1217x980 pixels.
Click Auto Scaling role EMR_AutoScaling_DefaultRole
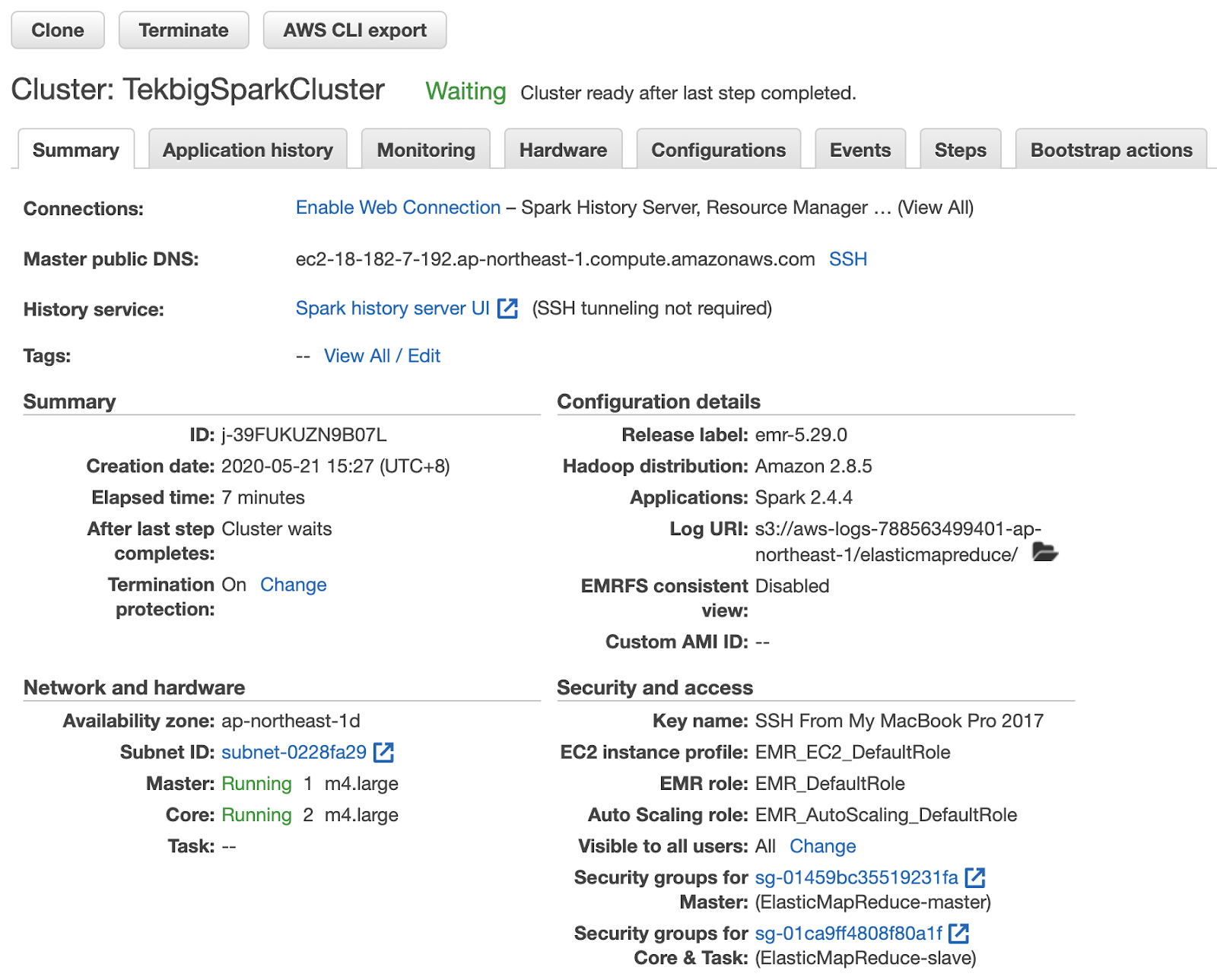point(886,815)
